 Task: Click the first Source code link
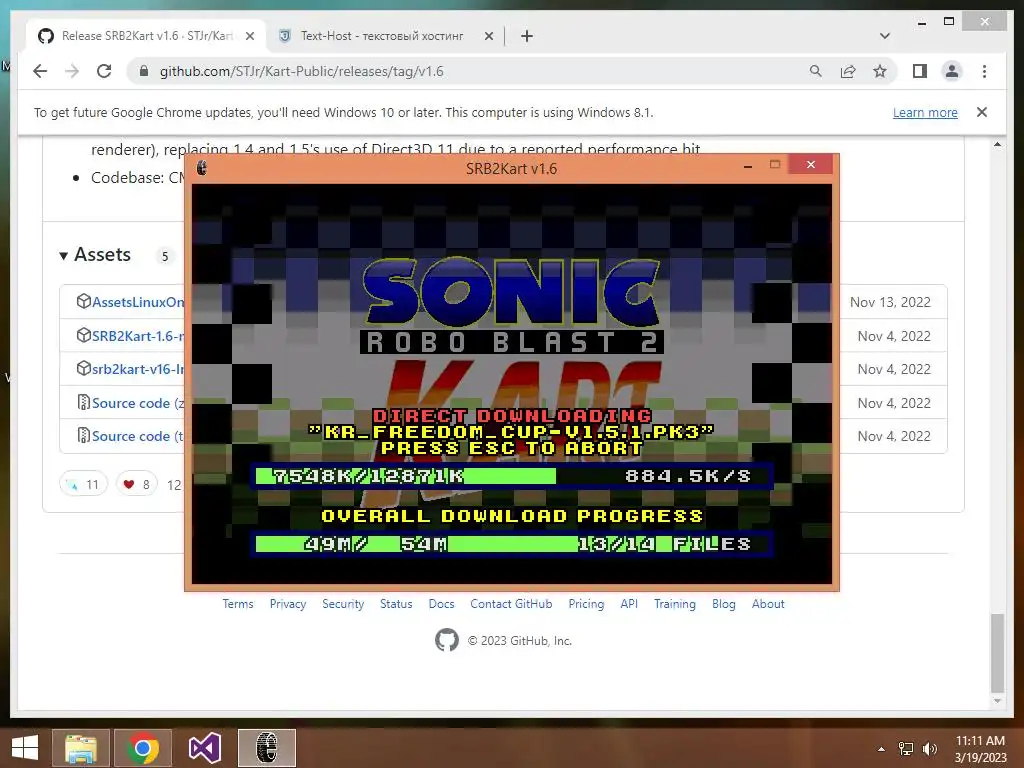click(138, 403)
